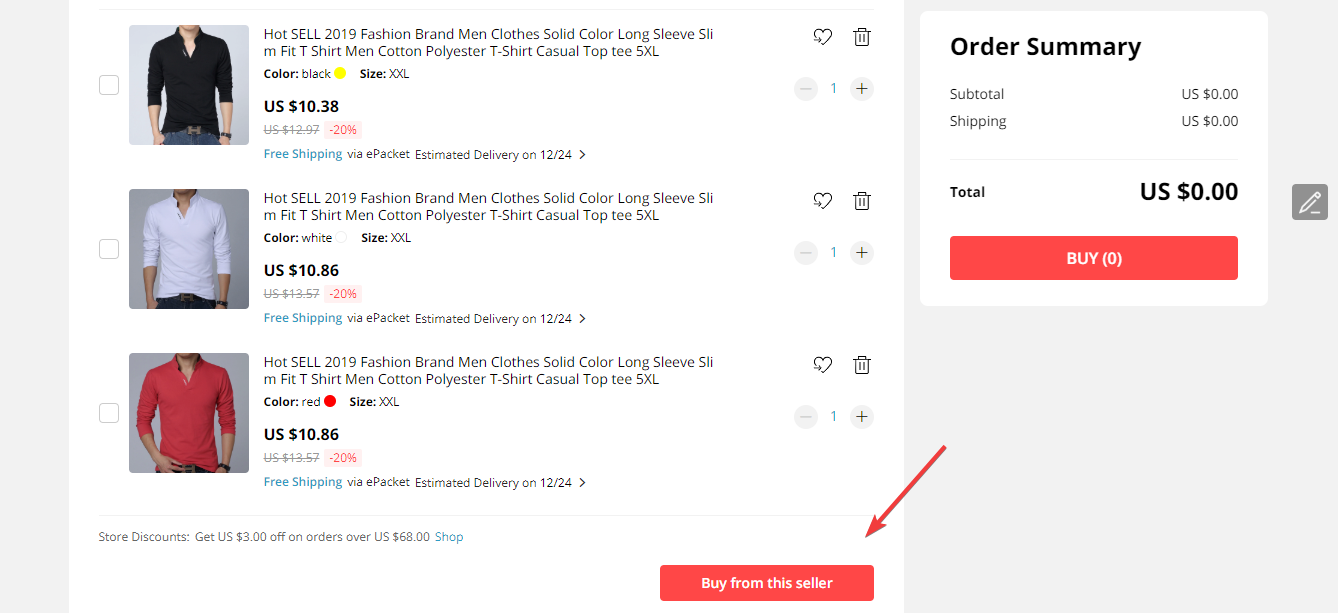Open shipping chevron for the red shirt
This screenshot has width=1338, height=613.
583,483
